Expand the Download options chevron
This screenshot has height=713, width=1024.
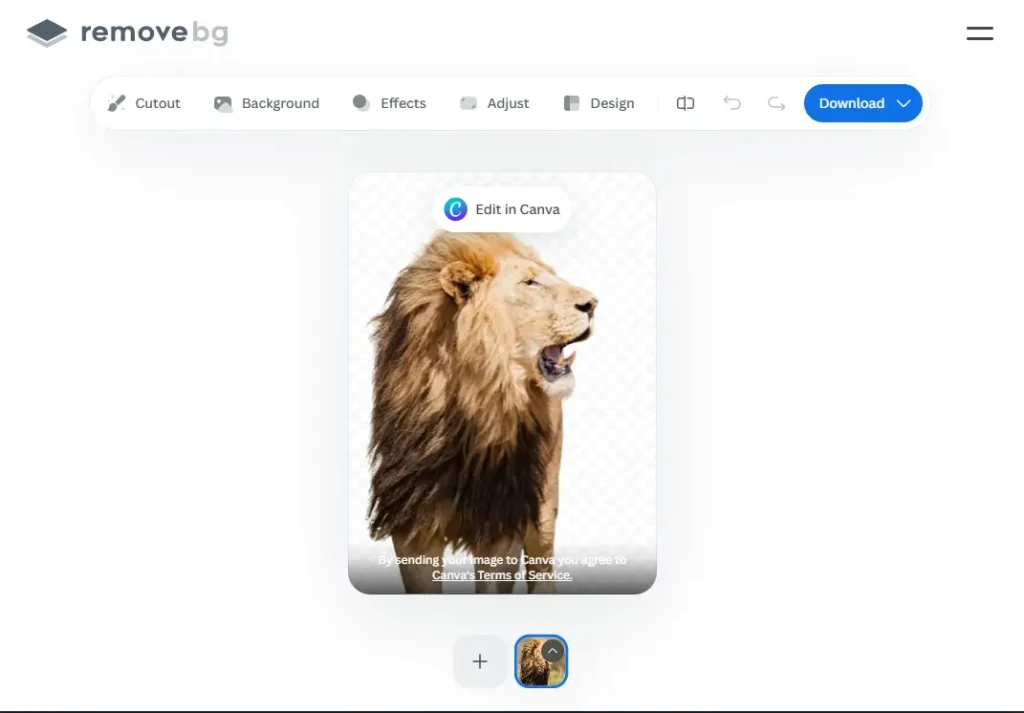point(904,103)
